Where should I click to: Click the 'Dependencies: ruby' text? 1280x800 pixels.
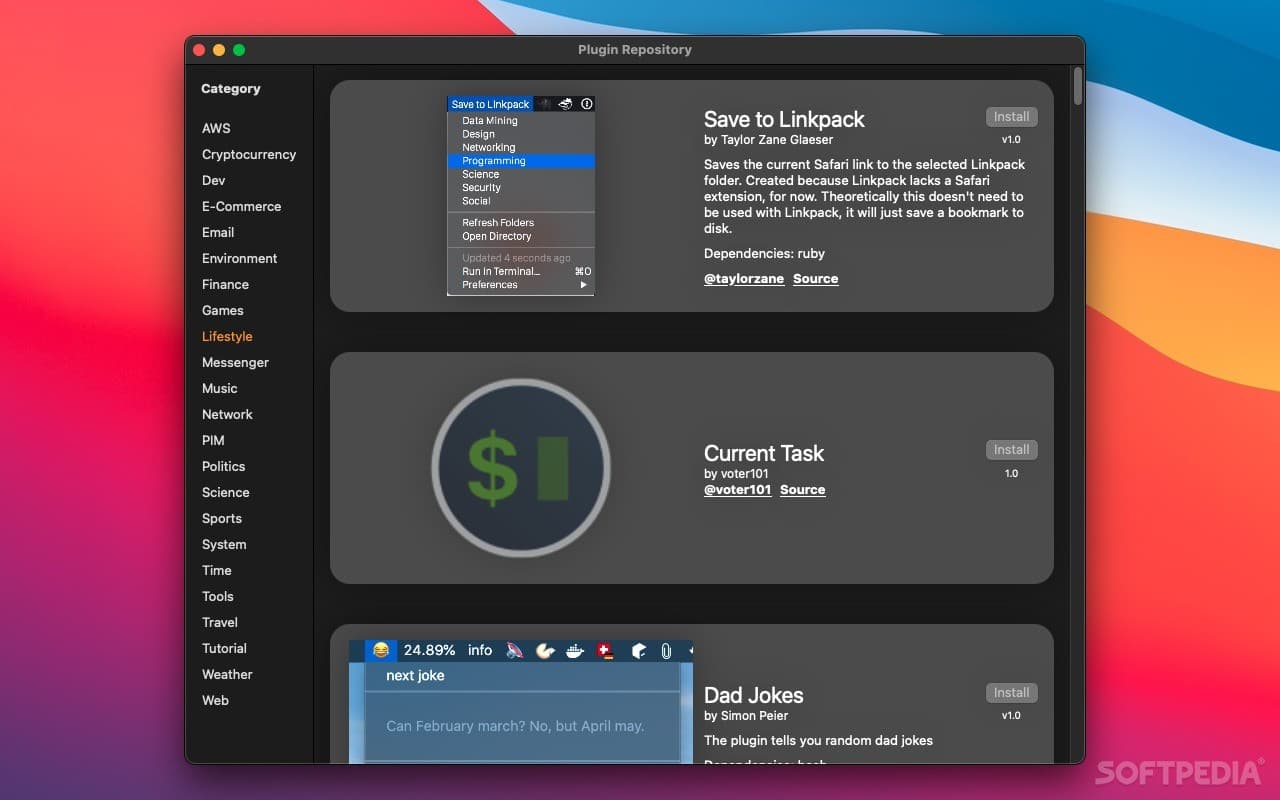pos(765,254)
